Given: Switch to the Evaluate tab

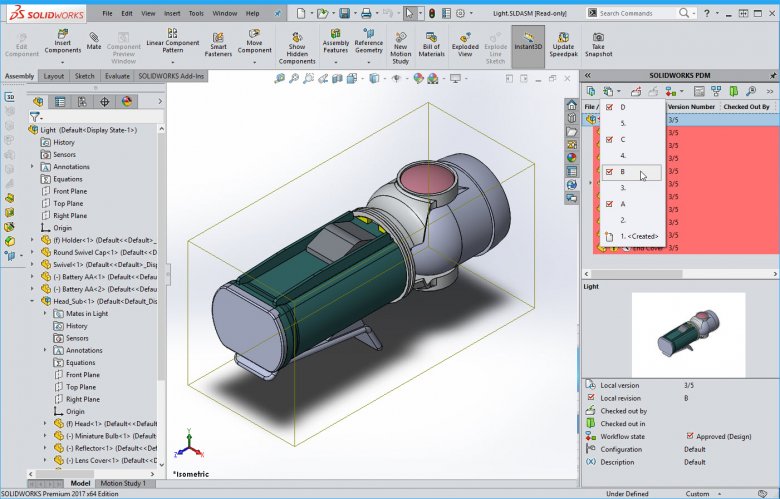Looking at the screenshot, I should coord(117,76).
